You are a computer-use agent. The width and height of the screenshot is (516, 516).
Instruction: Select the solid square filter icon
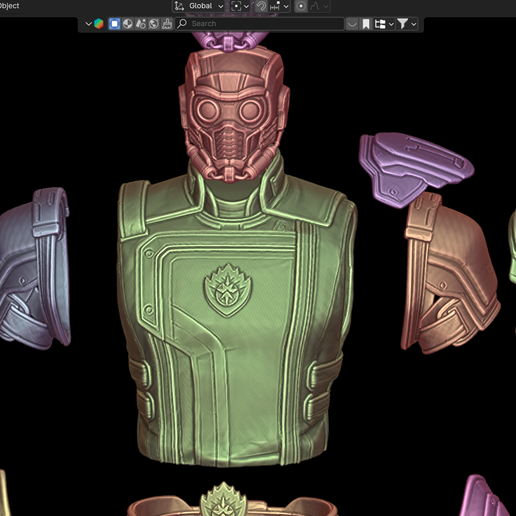click(114, 24)
